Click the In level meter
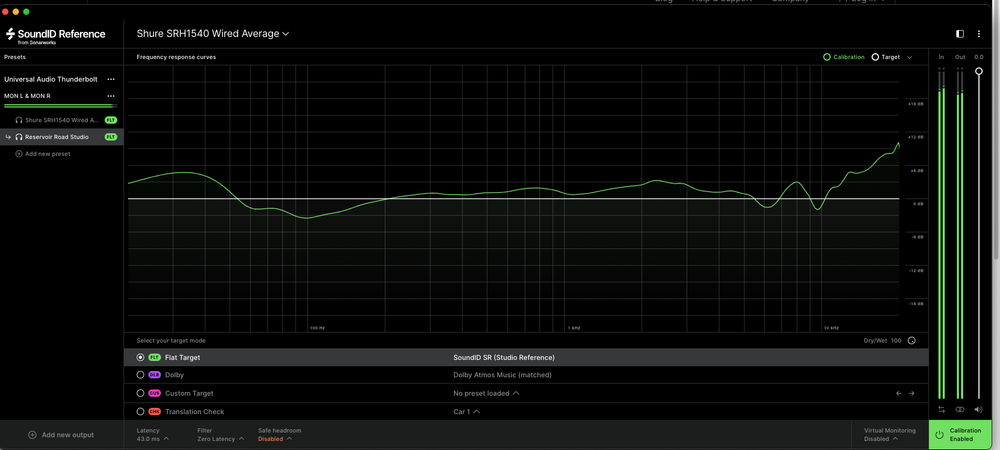 click(x=941, y=234)
